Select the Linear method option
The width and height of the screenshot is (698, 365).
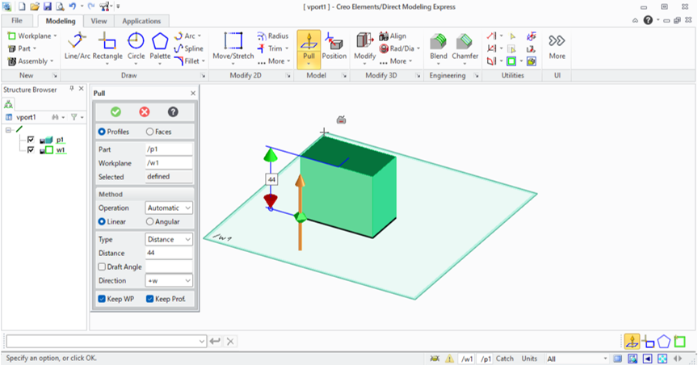[x=102, y=221]
